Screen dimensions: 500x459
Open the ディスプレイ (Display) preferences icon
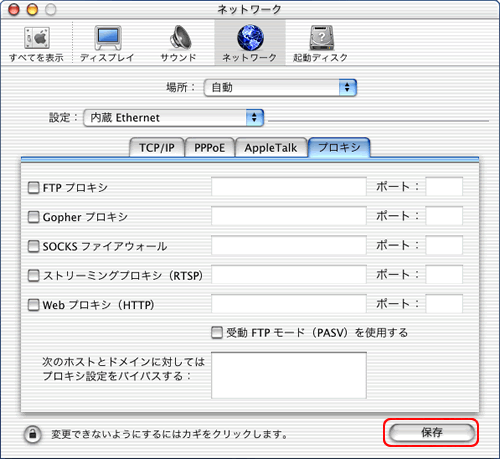click(x=108, y=38)
